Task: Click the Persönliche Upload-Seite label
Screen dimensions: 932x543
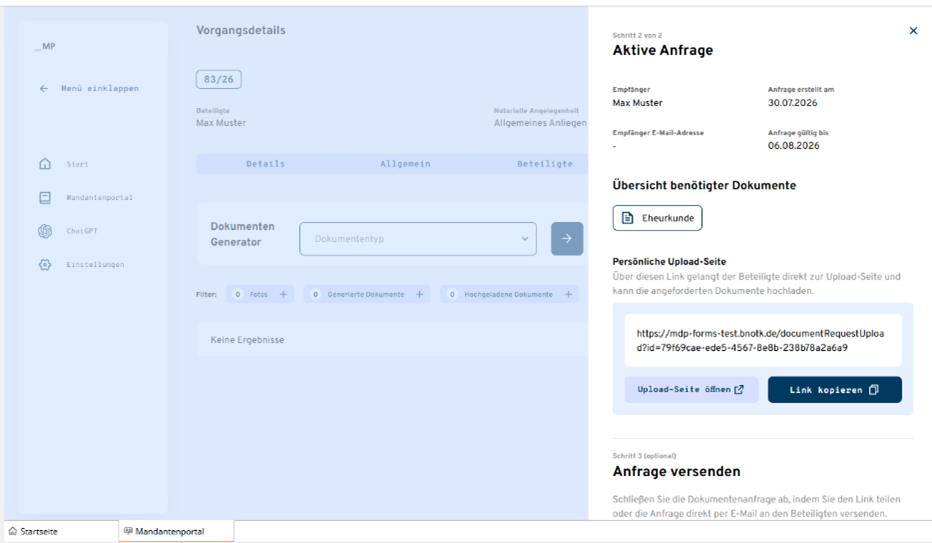Action: (x=669, y=261)
